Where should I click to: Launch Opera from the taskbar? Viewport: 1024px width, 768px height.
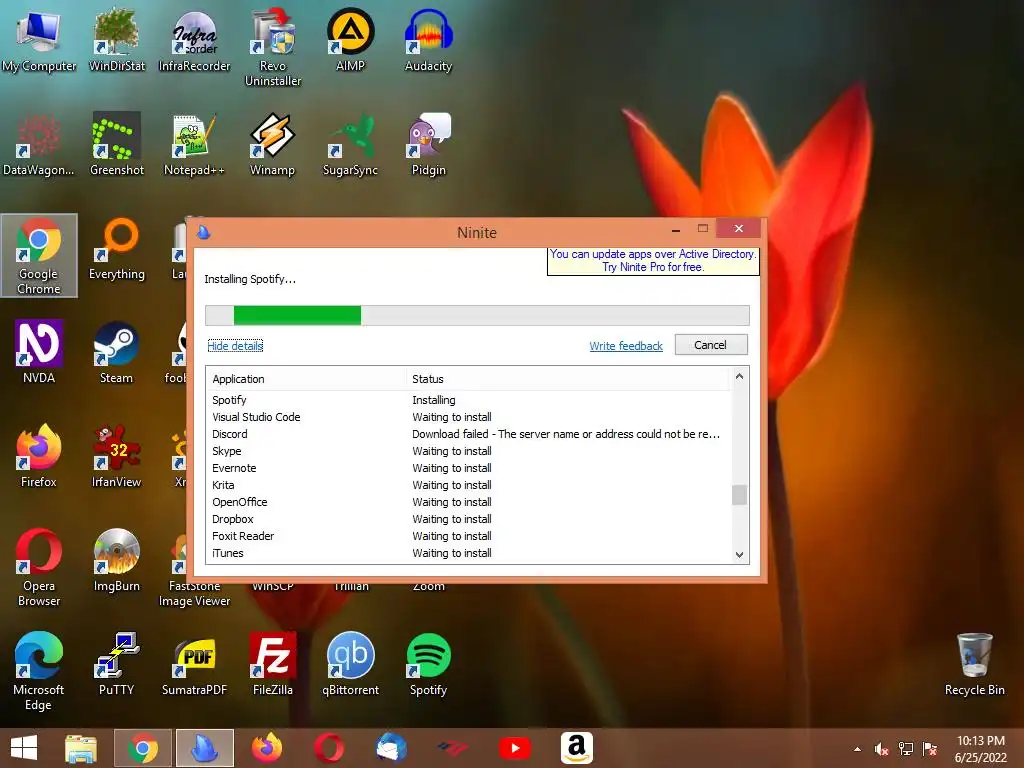click(x=329, y=748)
